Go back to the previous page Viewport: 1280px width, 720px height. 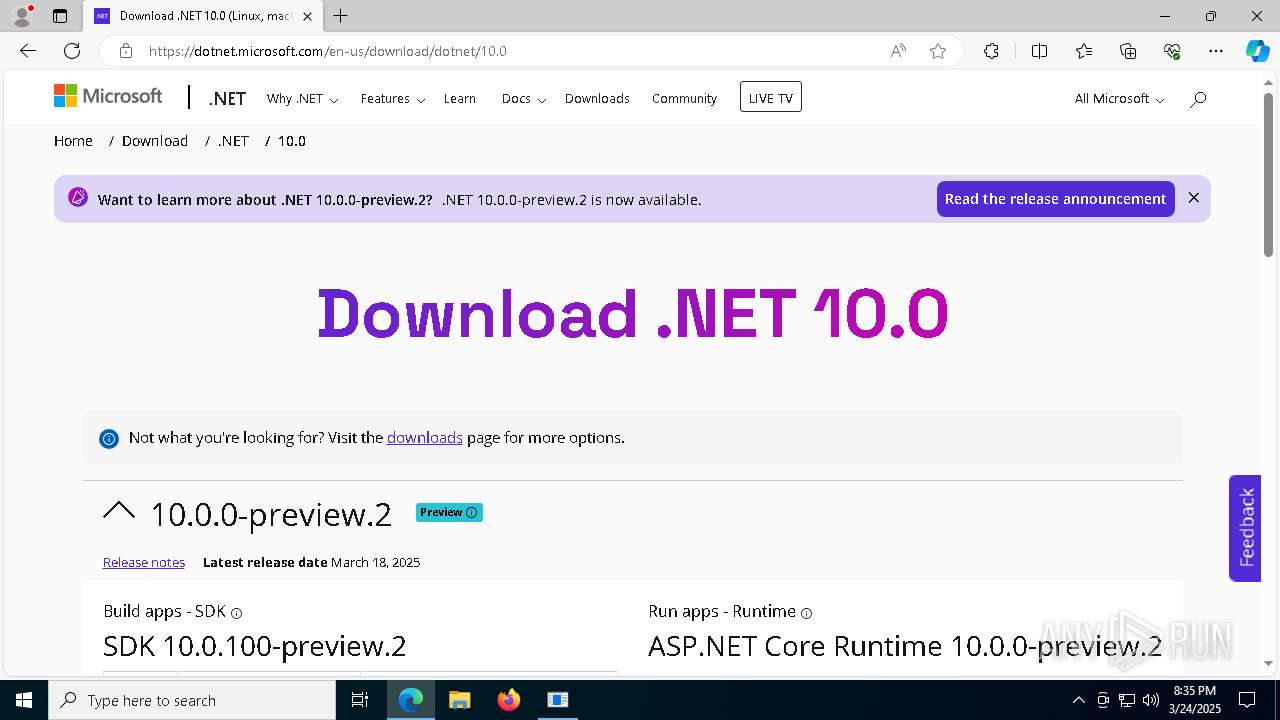point(28,51)
